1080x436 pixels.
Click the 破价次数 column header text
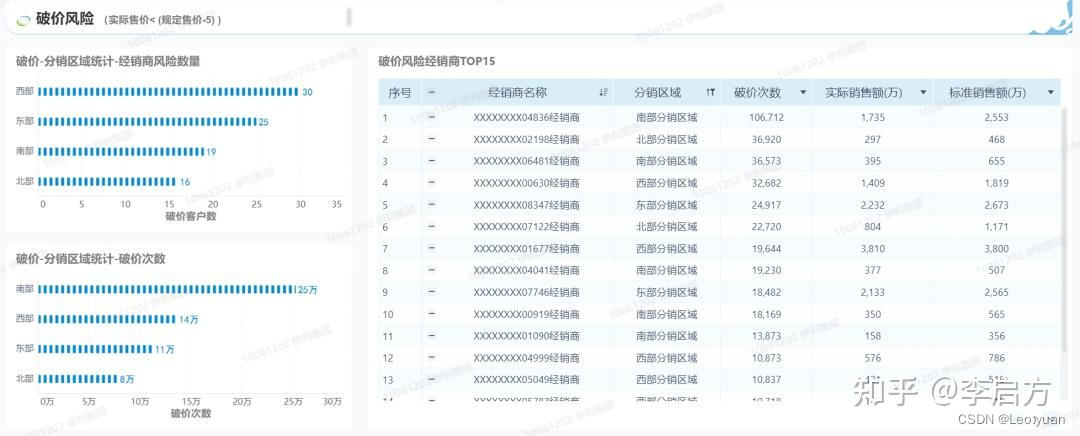point(758,93)
